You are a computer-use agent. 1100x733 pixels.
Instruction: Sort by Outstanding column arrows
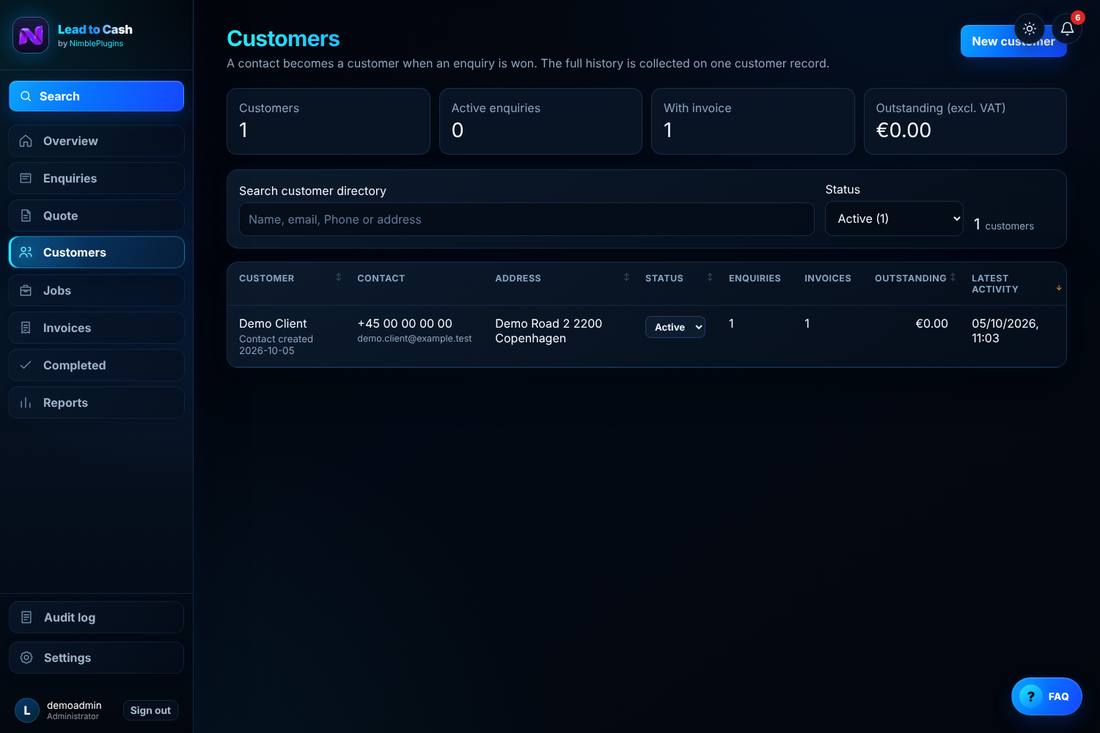click(953, 278)
